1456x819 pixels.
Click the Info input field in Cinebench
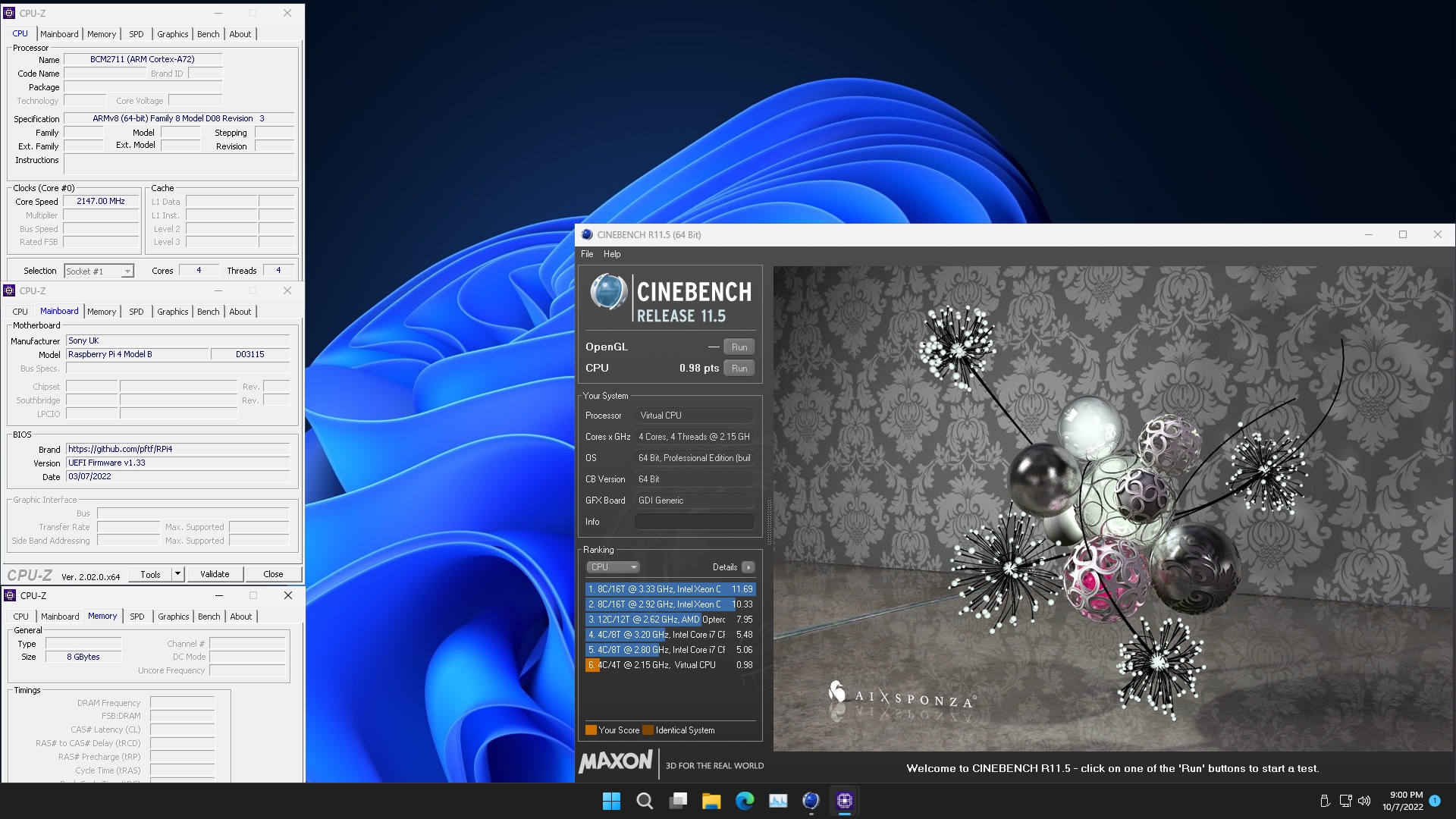(694, 522)
